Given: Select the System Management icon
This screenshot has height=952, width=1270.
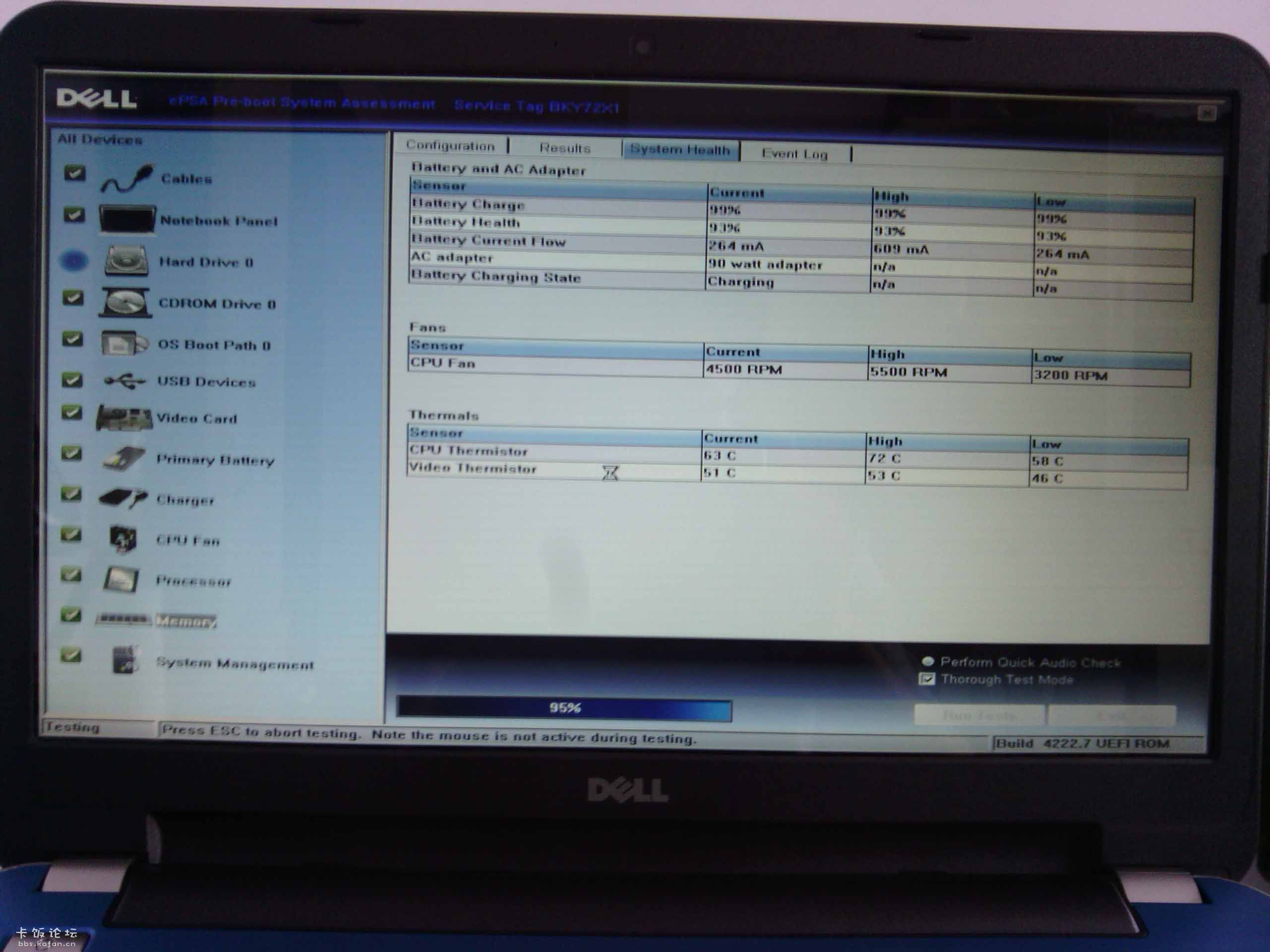Looking at the screenshot, I should click(126, 660).
